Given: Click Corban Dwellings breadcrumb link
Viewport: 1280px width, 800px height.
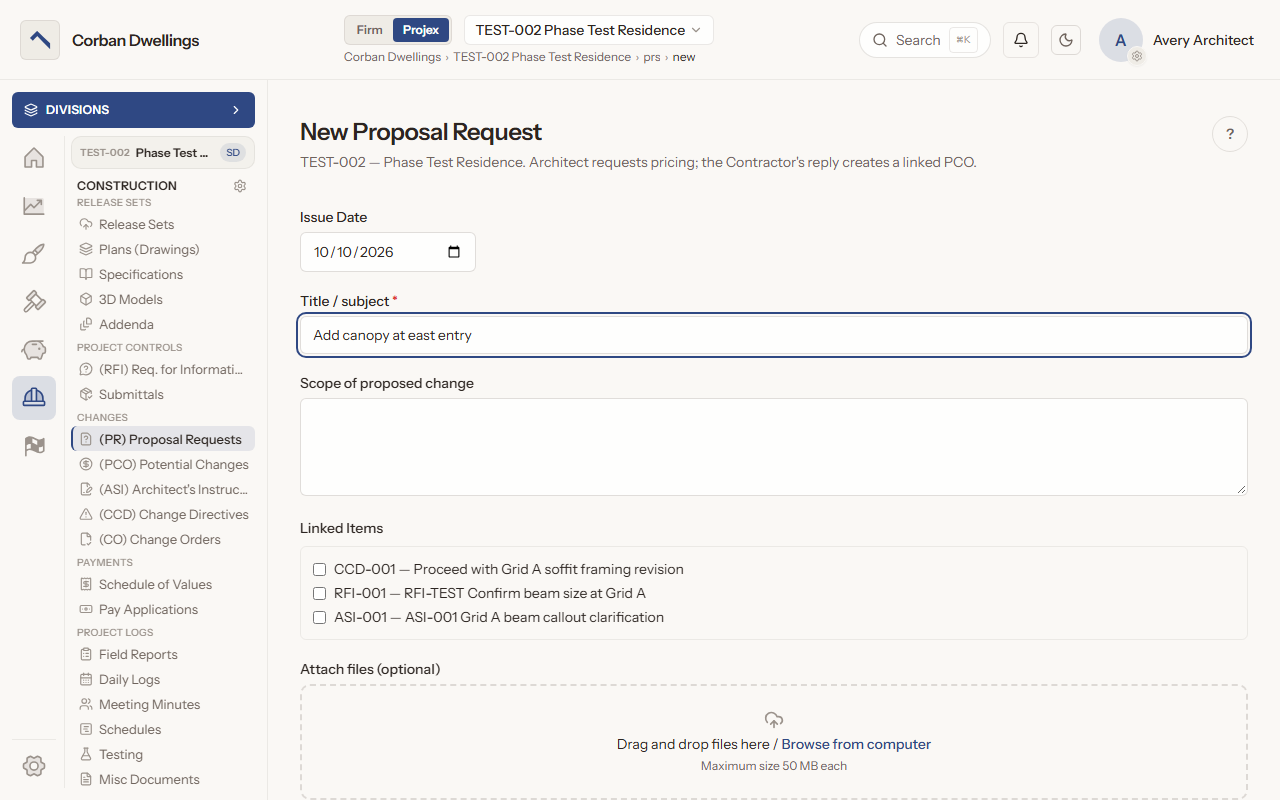Looking at the screenshot, I should click(392, 57).
